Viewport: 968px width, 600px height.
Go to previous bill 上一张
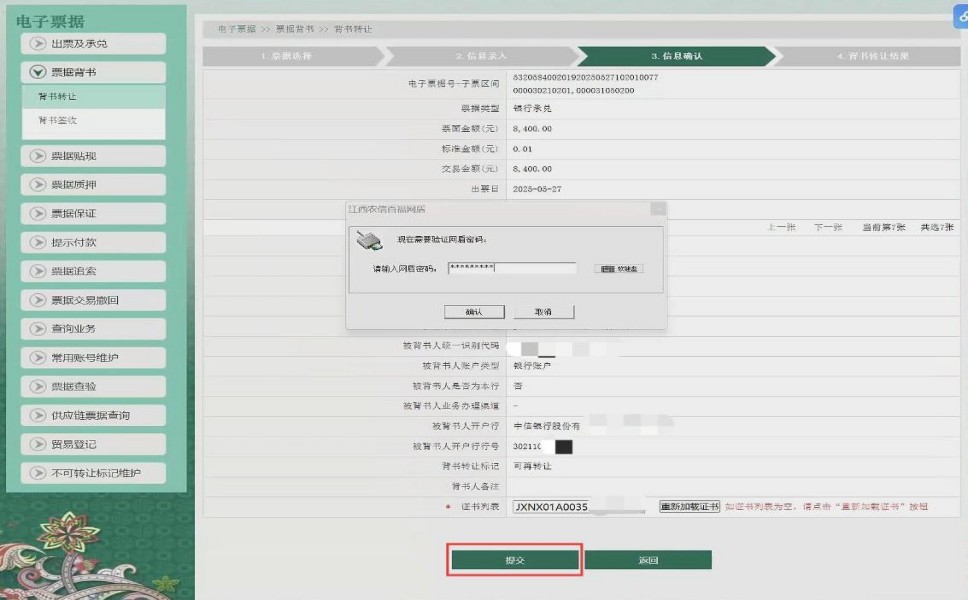(x=782, y=227)
